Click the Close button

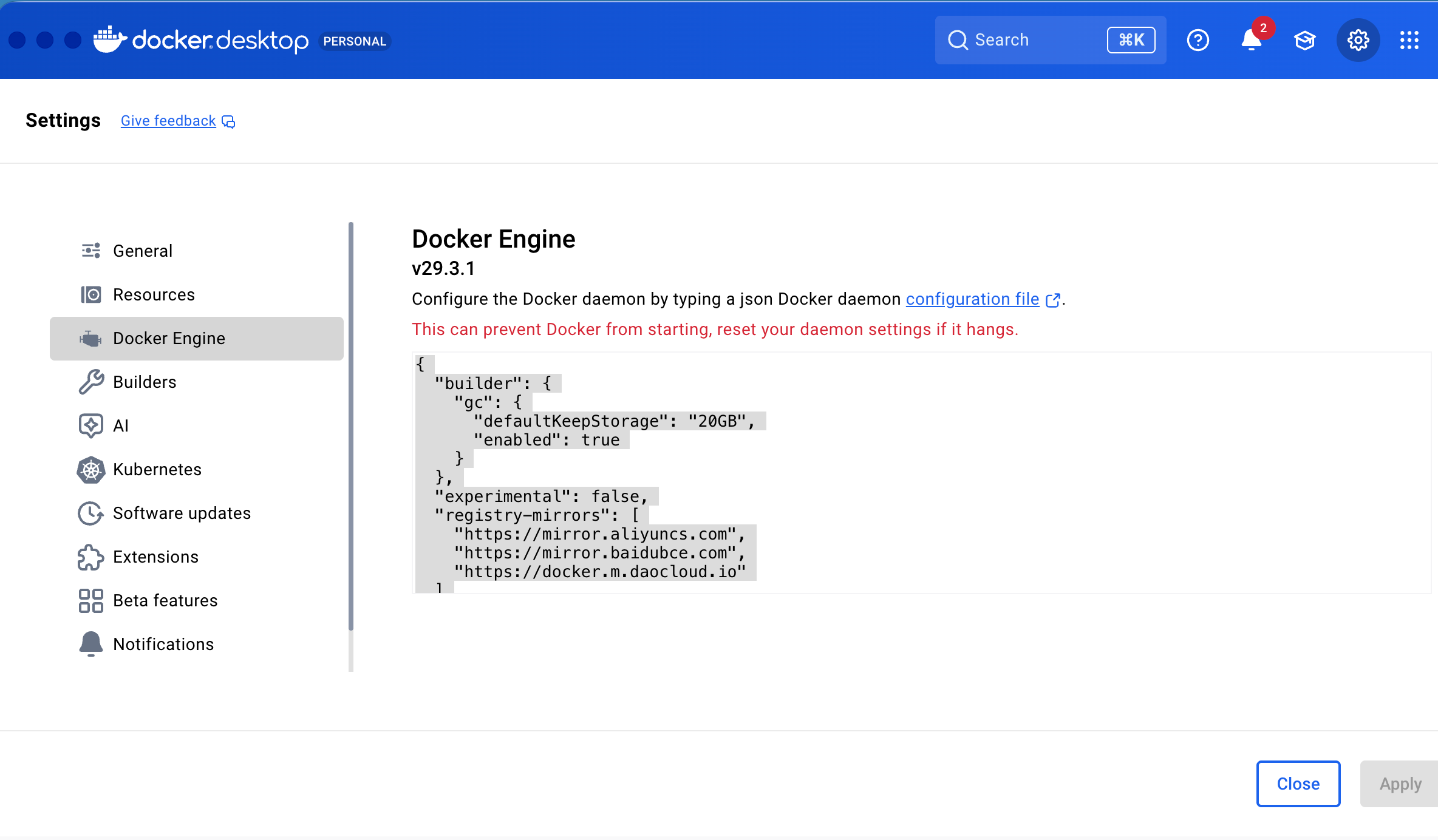tap(1298, 784)
